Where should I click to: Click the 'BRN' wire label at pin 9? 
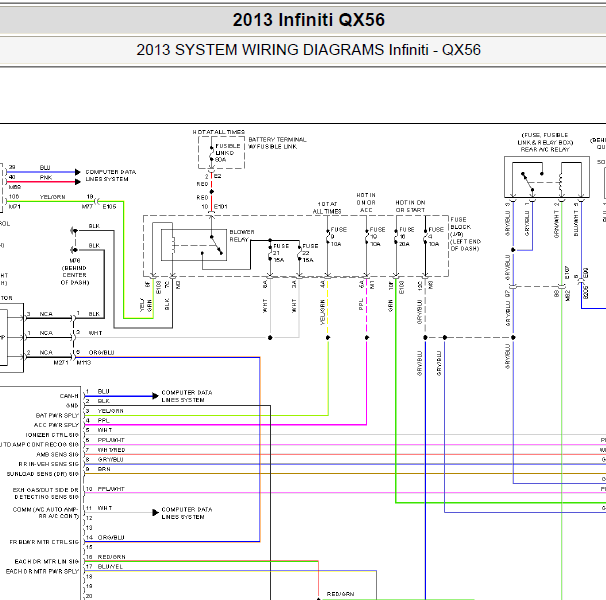click(104, 469)
